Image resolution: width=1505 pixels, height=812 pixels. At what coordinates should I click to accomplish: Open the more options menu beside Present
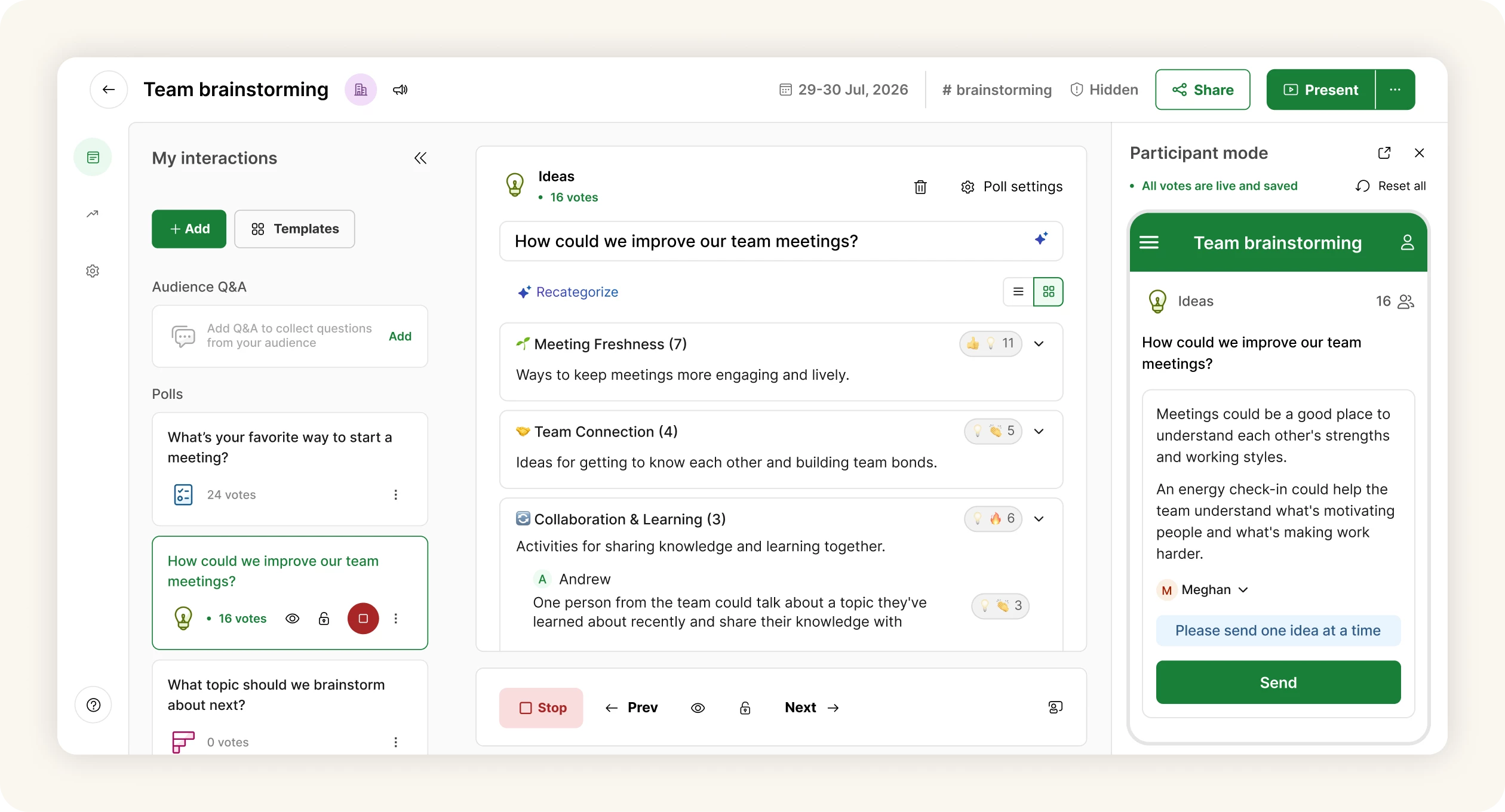point(1395,90)
